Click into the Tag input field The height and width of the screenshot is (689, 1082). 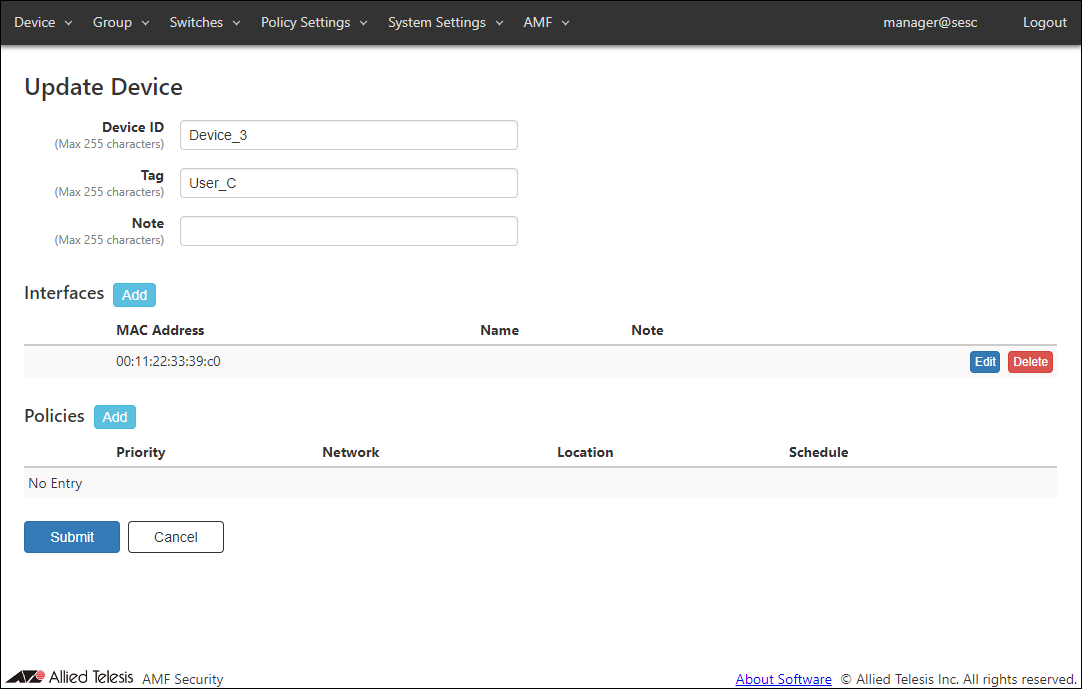point(348,183)
